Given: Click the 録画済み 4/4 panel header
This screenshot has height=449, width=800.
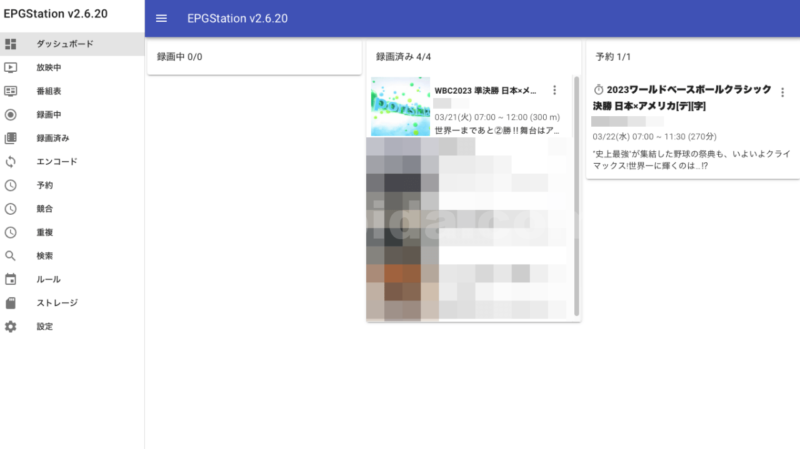Looking at the screenshot, I should pyautogui.click(x=404, y=57).
